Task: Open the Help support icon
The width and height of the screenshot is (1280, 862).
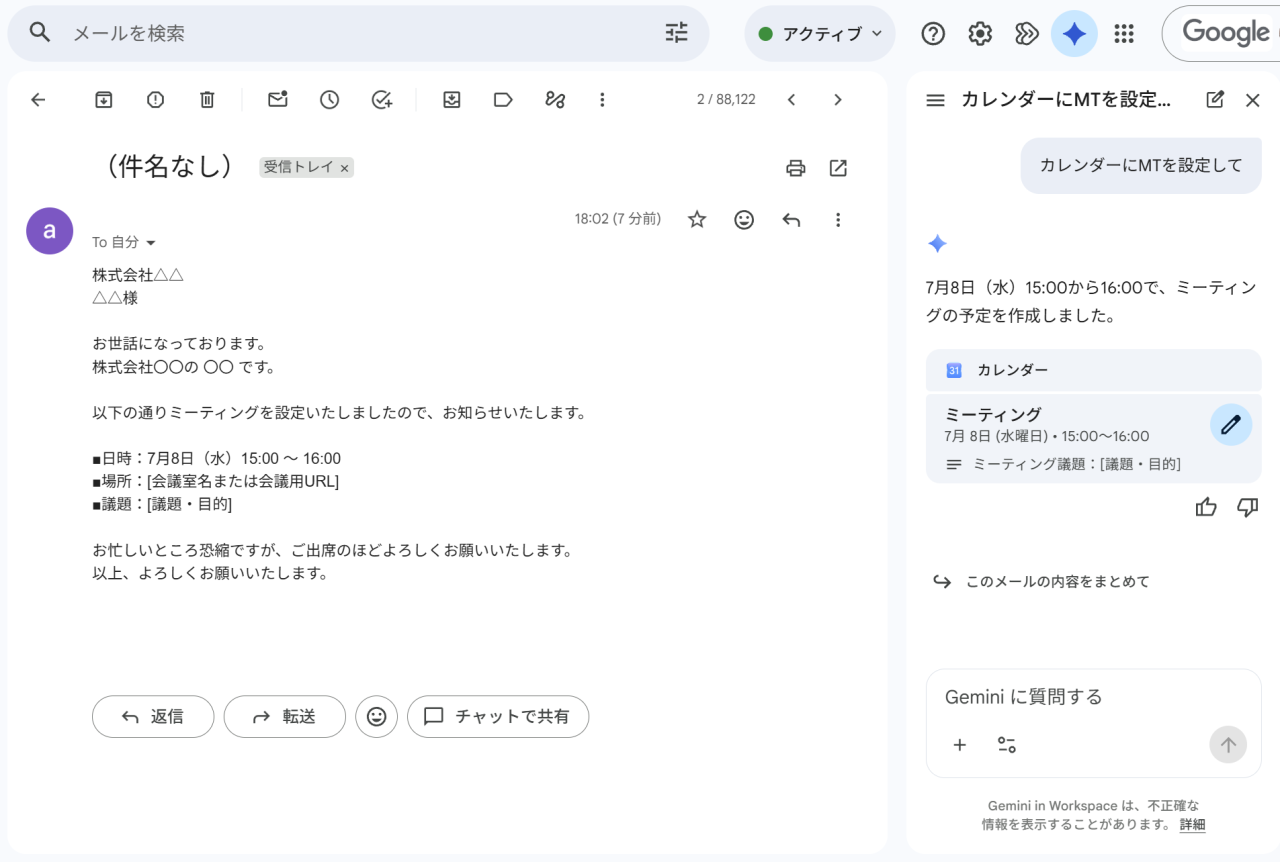Action: pyautogui.click(x=933, y=34)
